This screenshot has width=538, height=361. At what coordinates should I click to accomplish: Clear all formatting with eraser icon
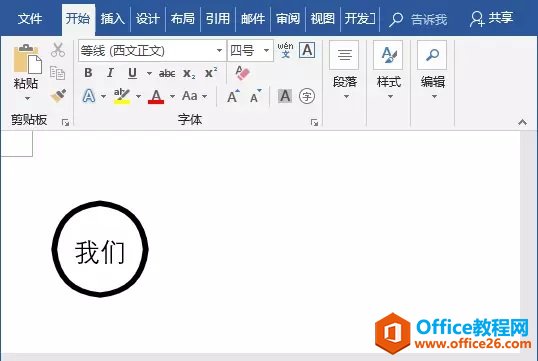242,73
